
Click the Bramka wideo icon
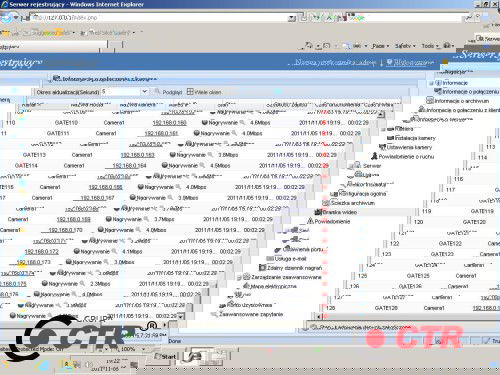click(x=318, y=212)
